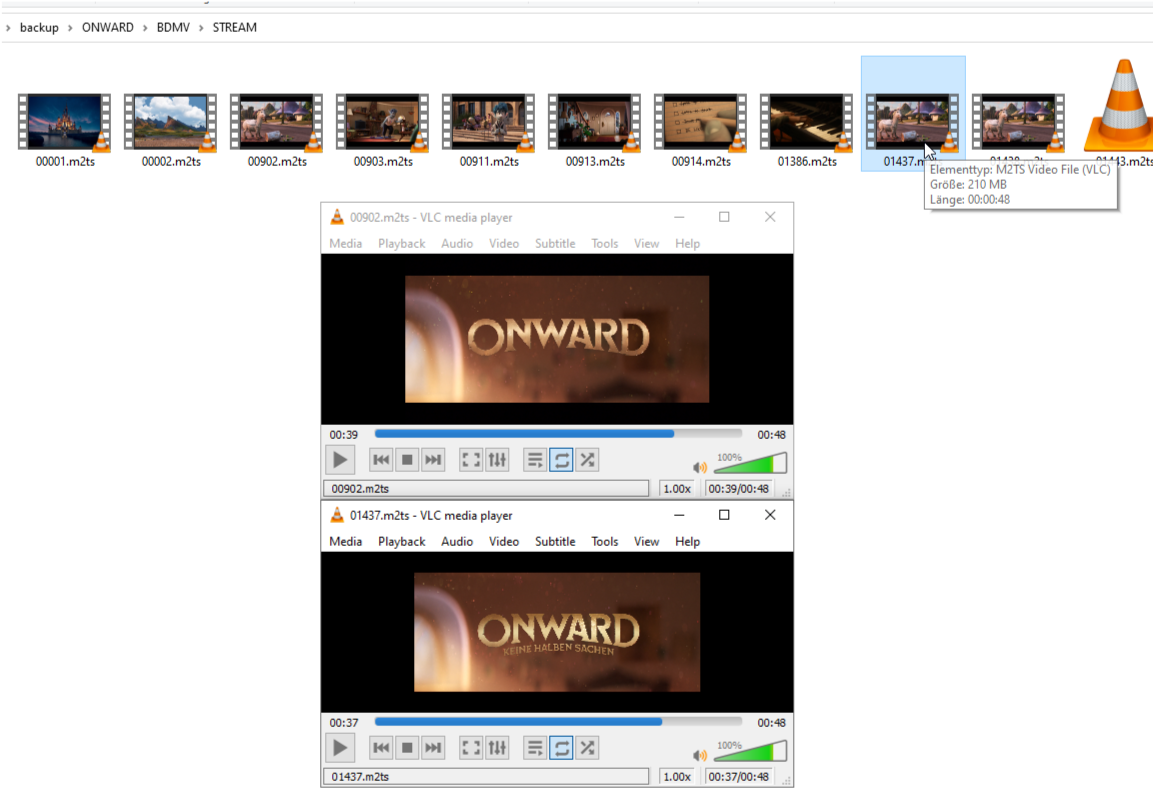Open the Audio menu in 01437.m2ts window
1153x789 pixels.
[x=457, y=541]
